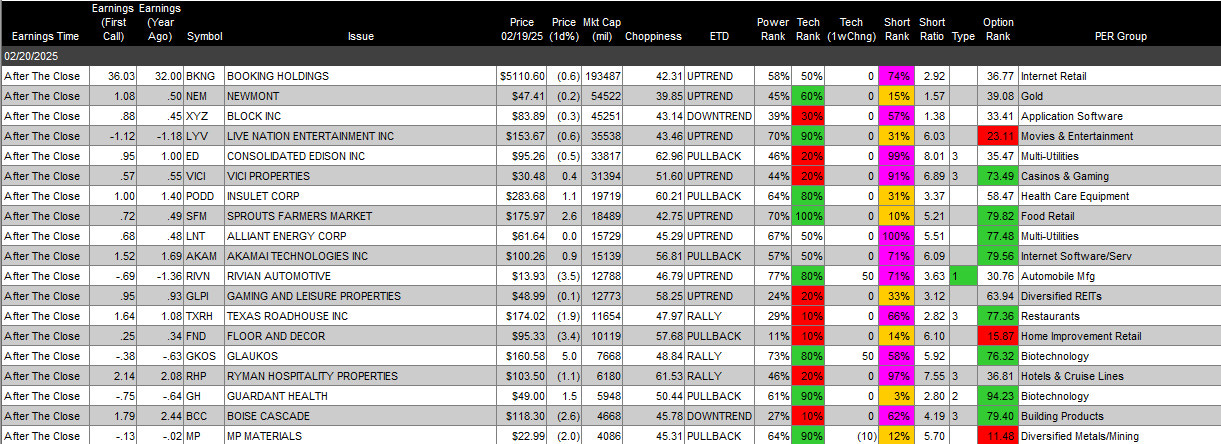Select the 02/20/2025 date group row
Screen dimensions: 1221x444
pos(610,56)
